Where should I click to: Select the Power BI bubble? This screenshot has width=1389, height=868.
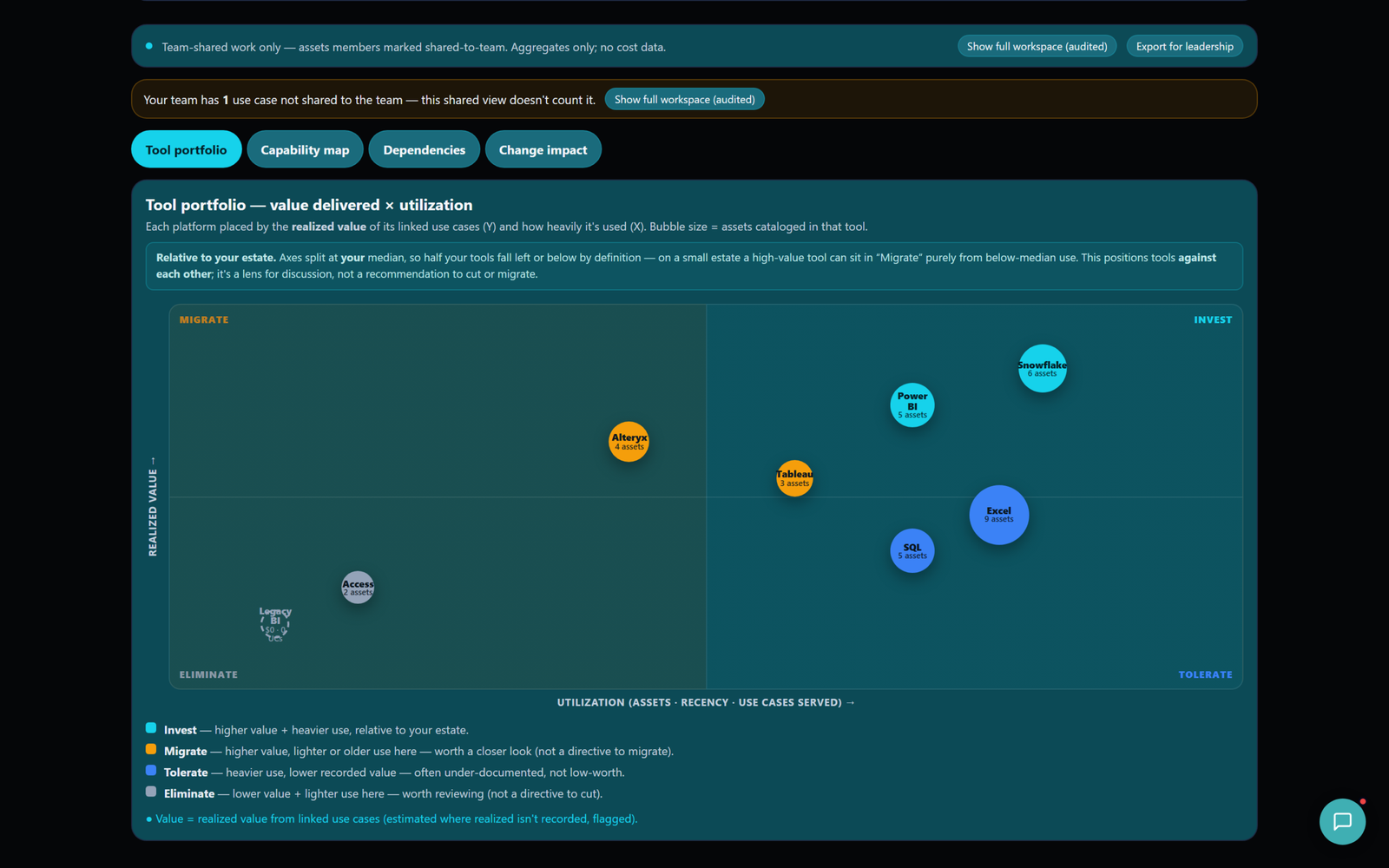point(912,404)
